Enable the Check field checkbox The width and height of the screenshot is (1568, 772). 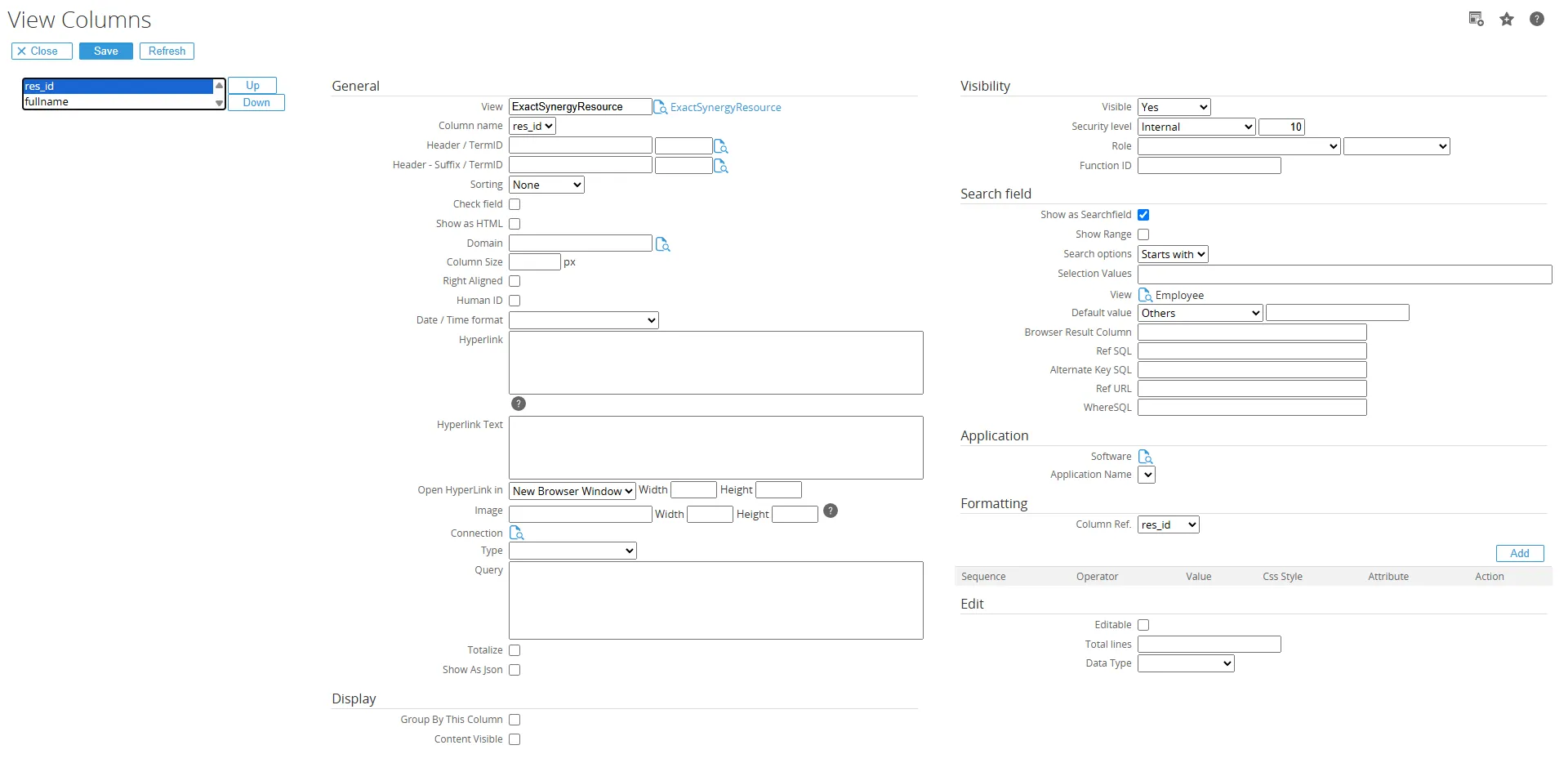pos(514,204)
